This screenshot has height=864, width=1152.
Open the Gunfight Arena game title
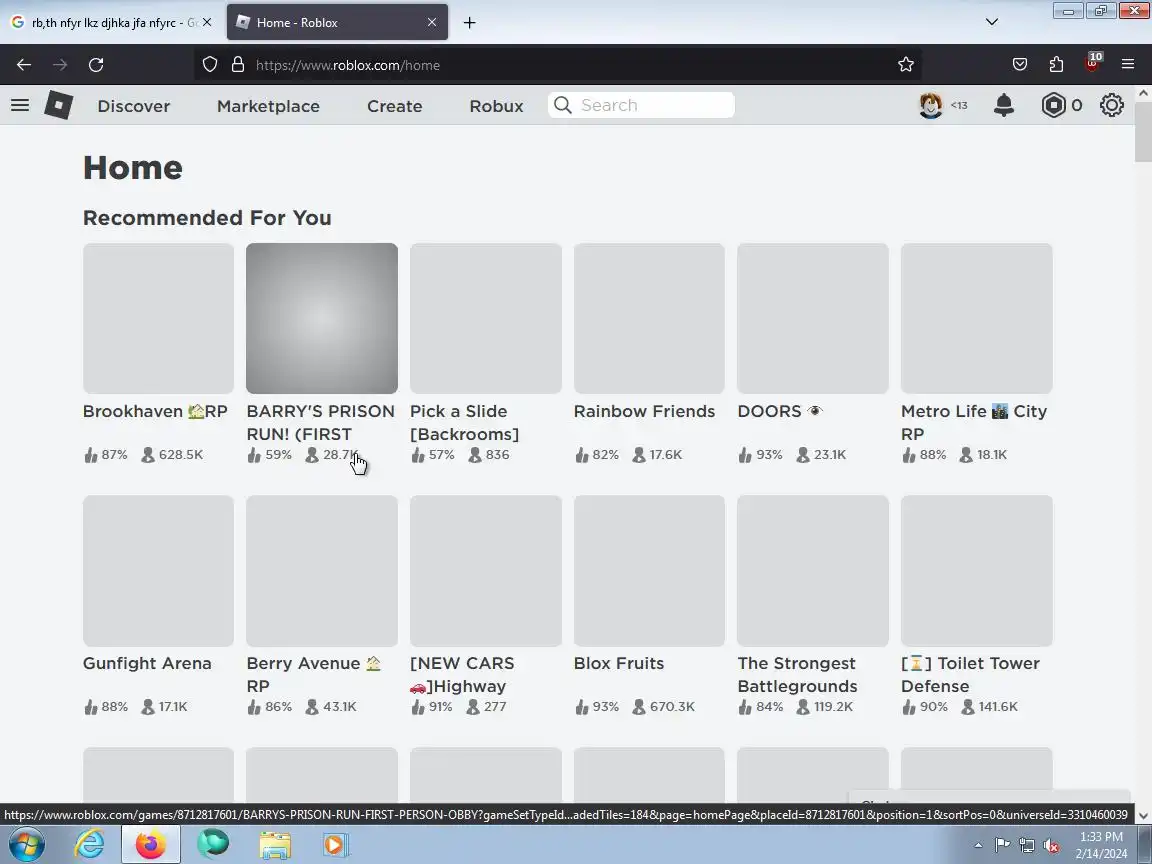(147, 663)
